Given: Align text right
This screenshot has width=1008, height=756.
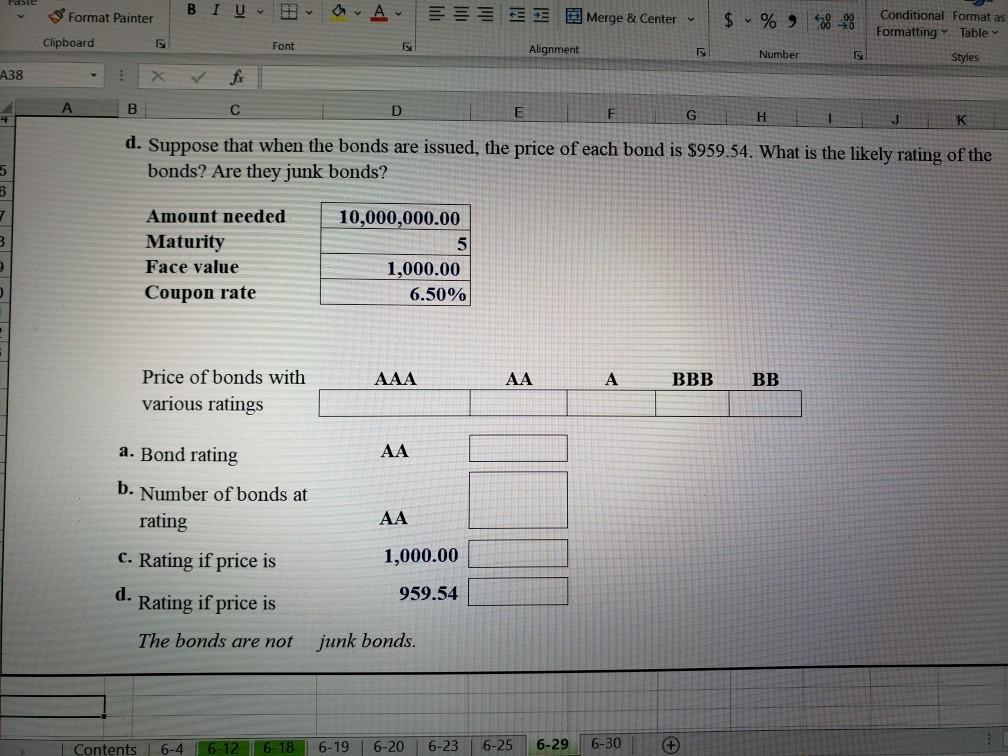Looking at the screenshot, I should coord(487,15).
